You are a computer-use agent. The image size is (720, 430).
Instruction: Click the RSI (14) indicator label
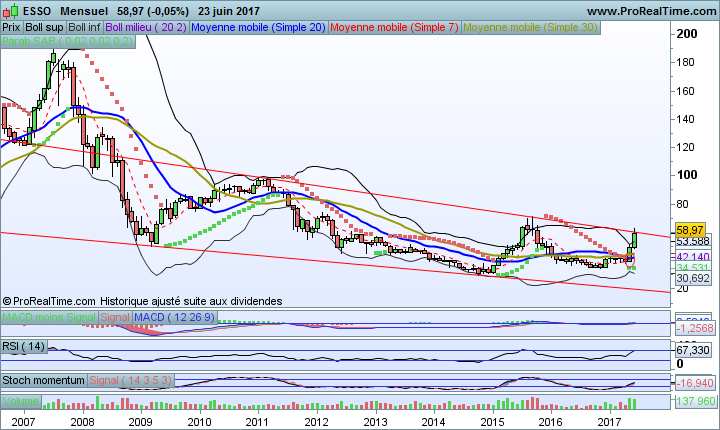(x=24, y=346)
